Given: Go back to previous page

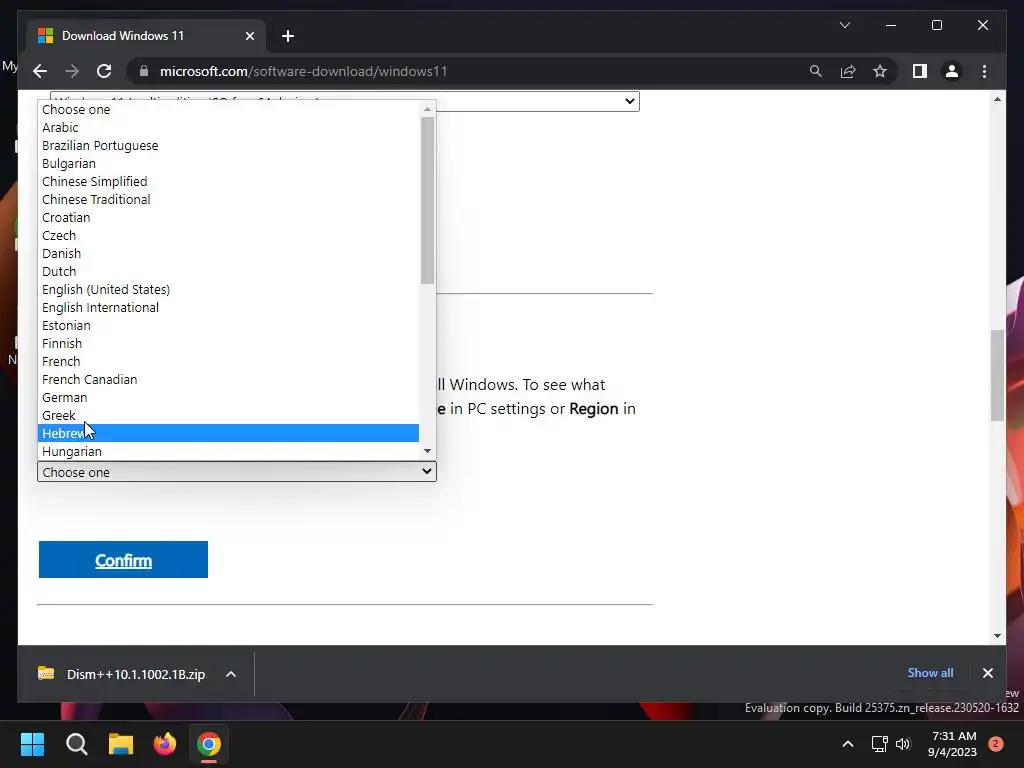Looking at the screenshot, I should (x=40, y=71).
